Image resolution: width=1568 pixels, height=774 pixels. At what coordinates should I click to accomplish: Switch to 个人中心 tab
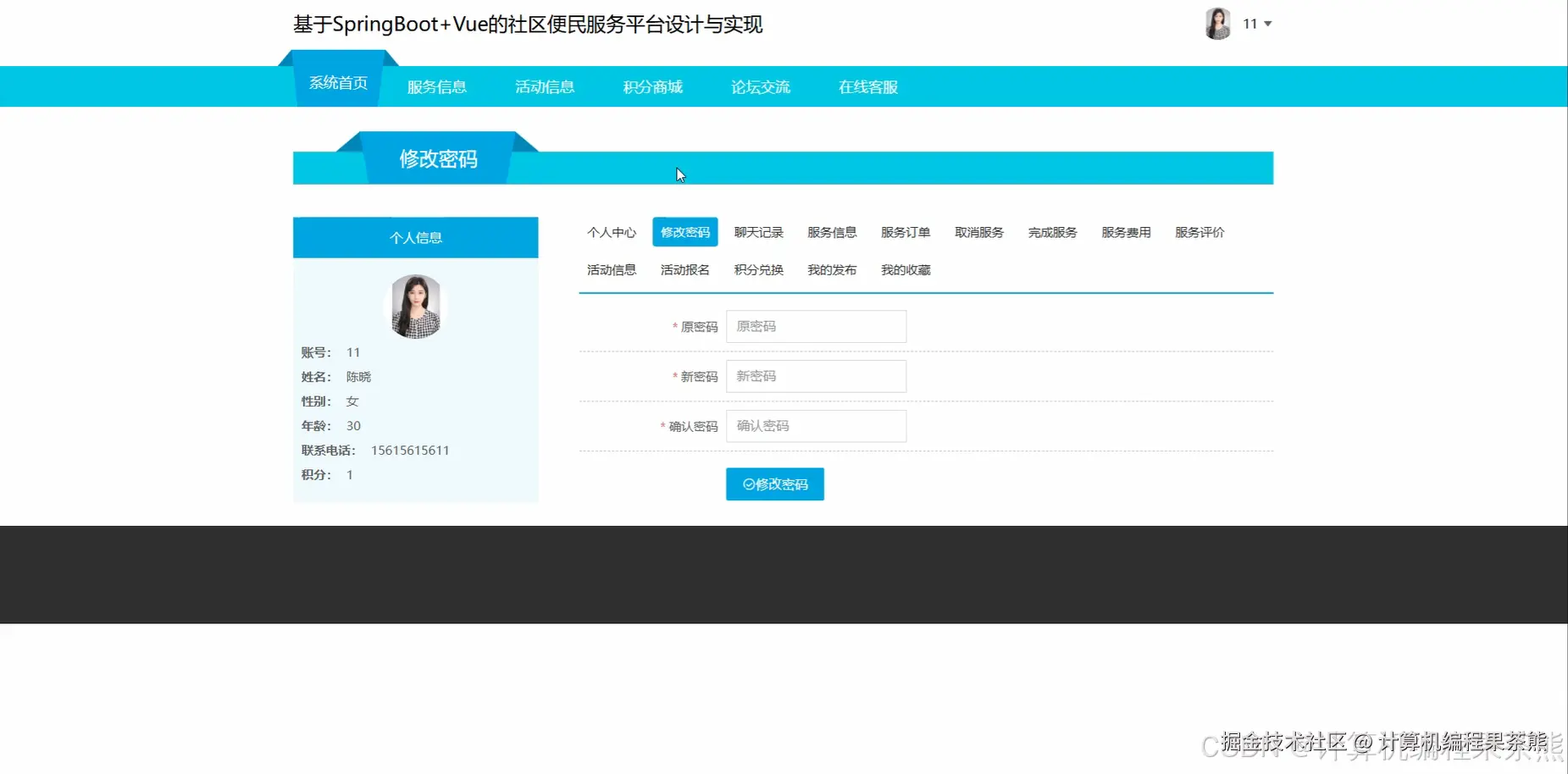(x=611, y=231)
